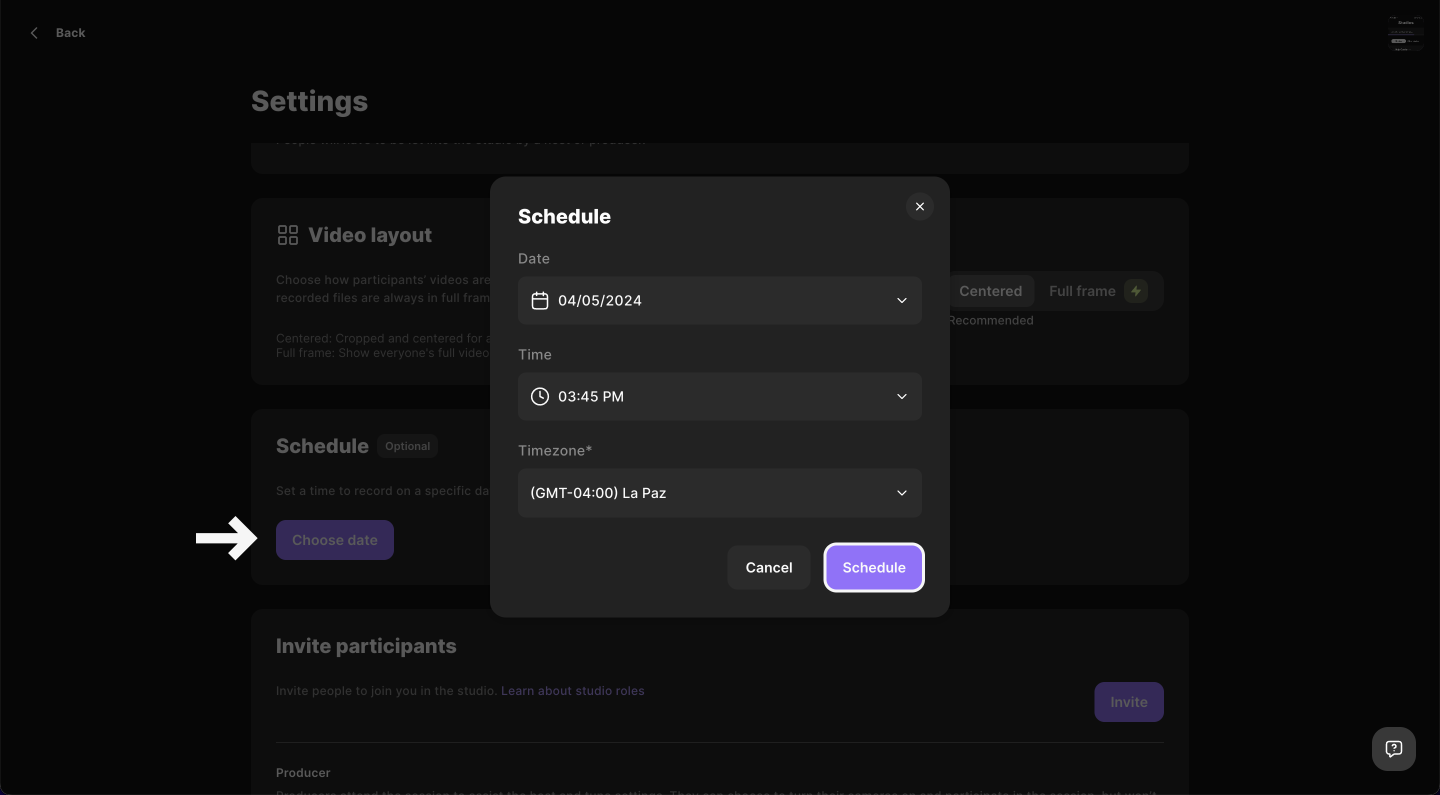Viewport: 1440px width, 795px height.
Task: Click the Invite button
Action: (x=1129, y=702)
